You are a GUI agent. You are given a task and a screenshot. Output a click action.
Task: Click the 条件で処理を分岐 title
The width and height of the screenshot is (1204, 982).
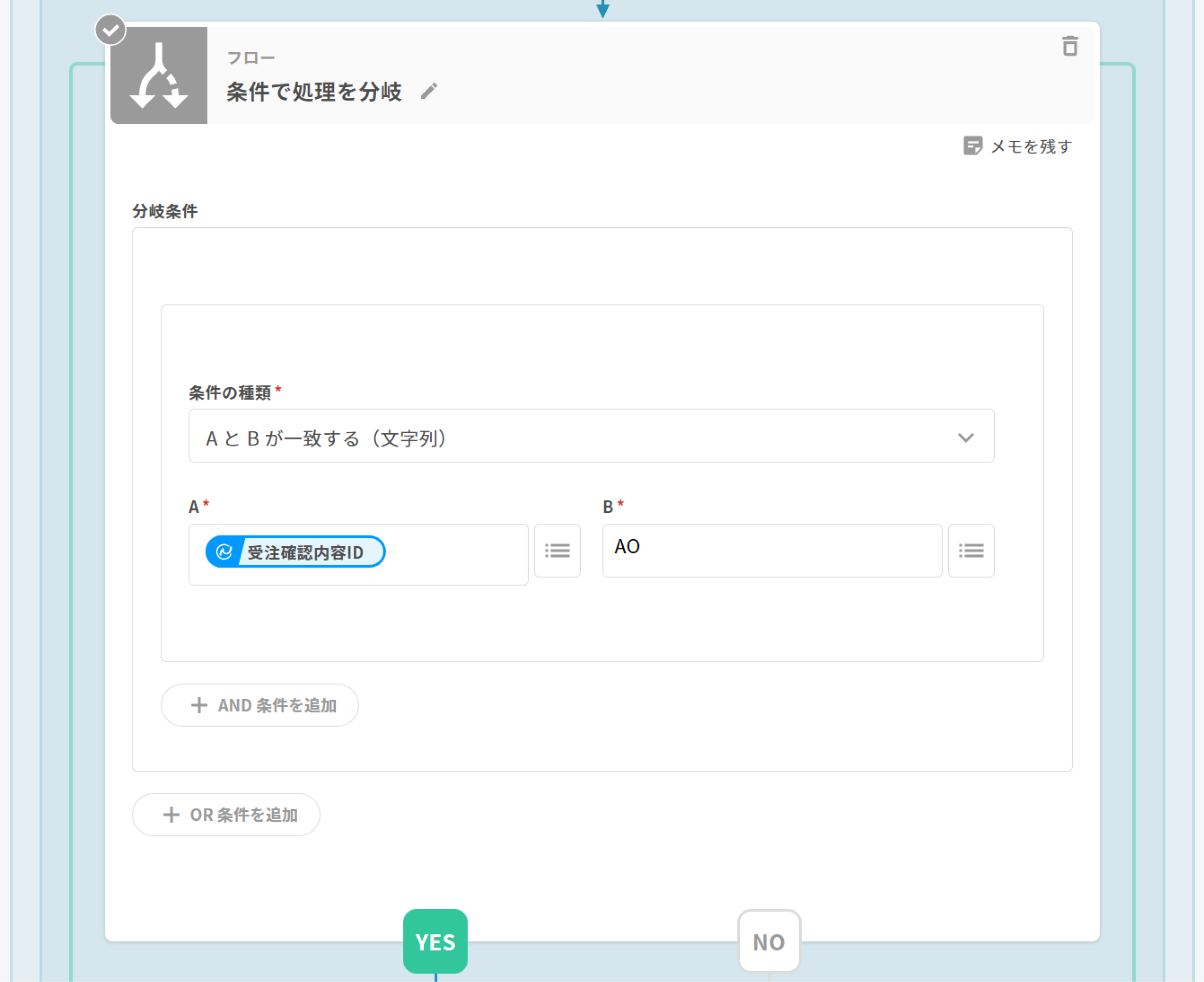(314, 92)
